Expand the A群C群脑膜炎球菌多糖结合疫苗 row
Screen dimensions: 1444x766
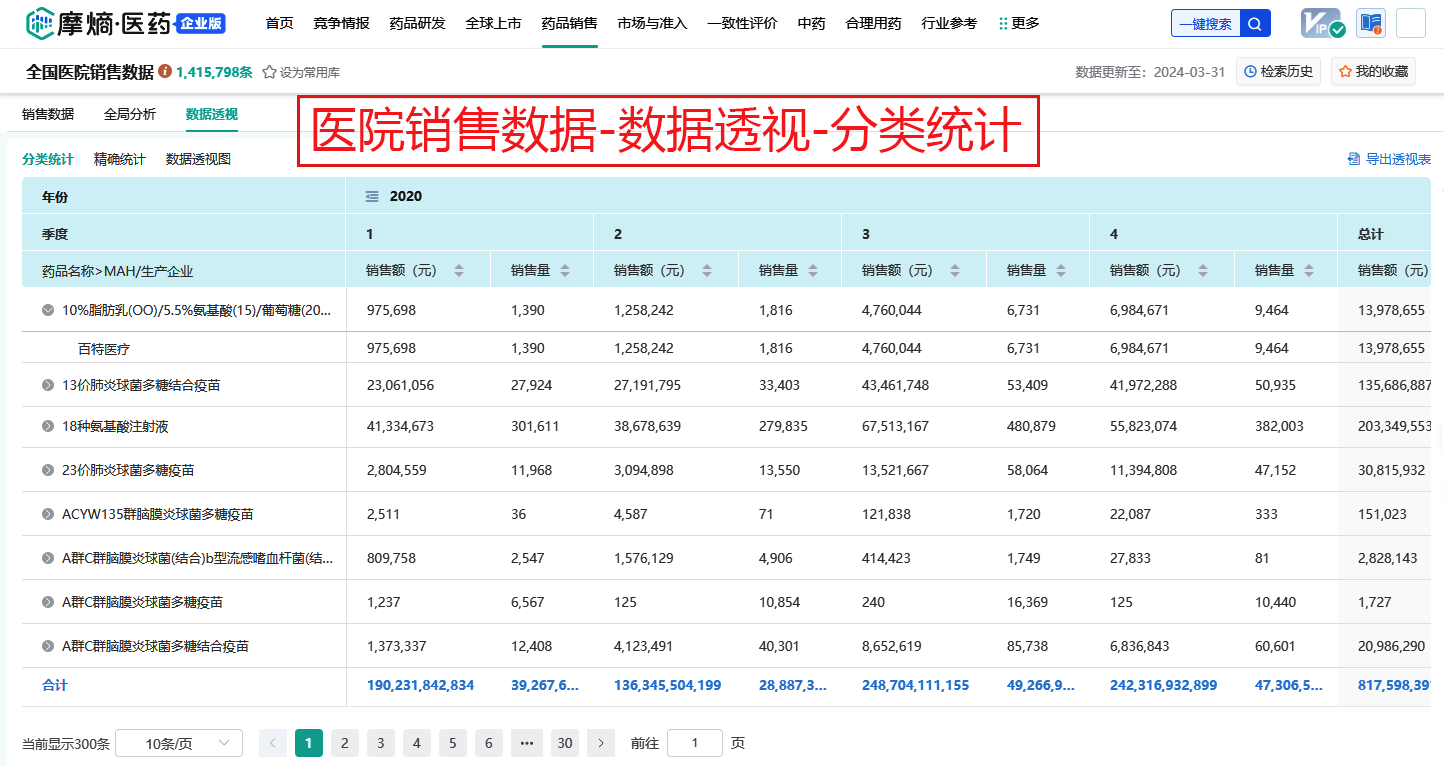point(48,646)
